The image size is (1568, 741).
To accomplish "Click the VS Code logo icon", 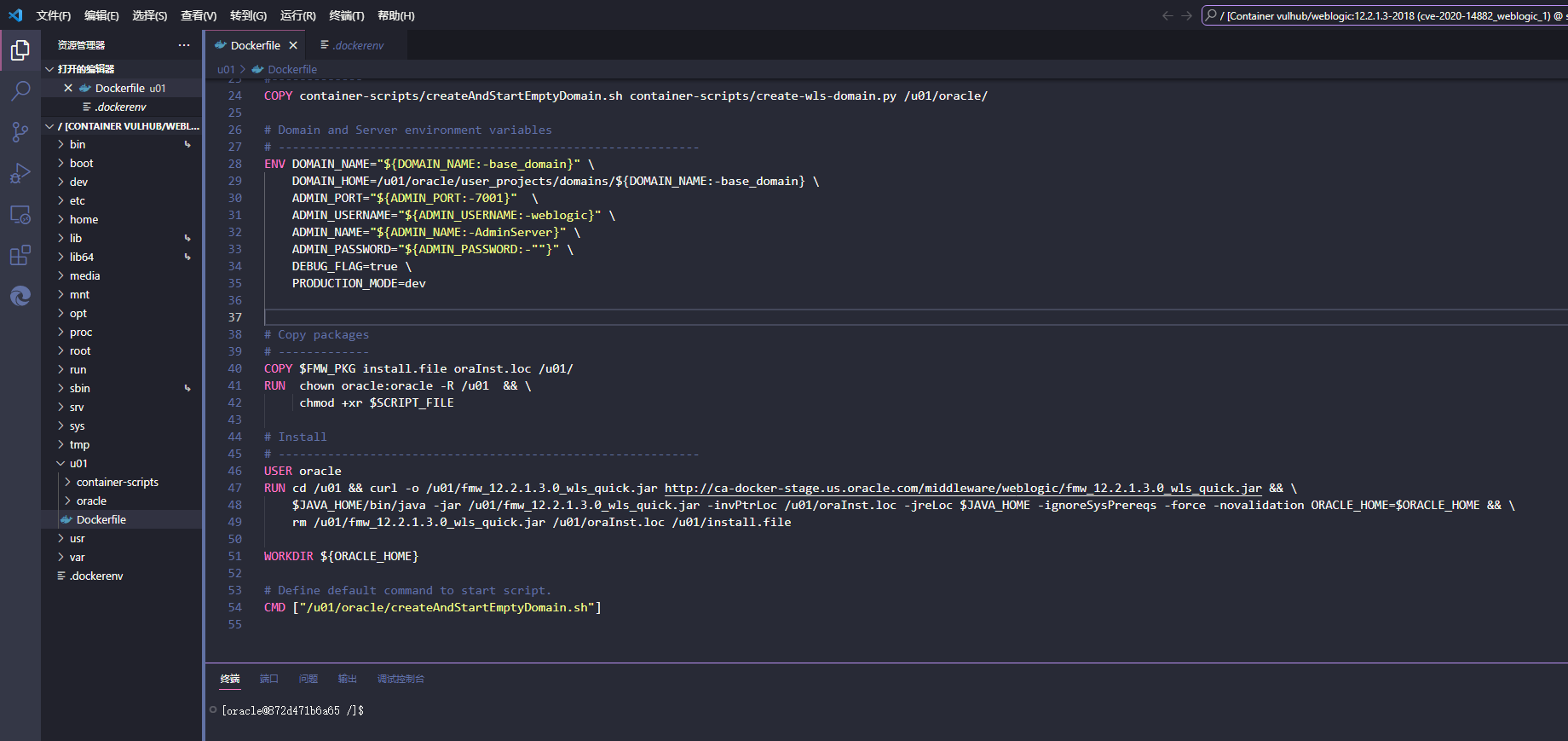I will tap(15, 15).
